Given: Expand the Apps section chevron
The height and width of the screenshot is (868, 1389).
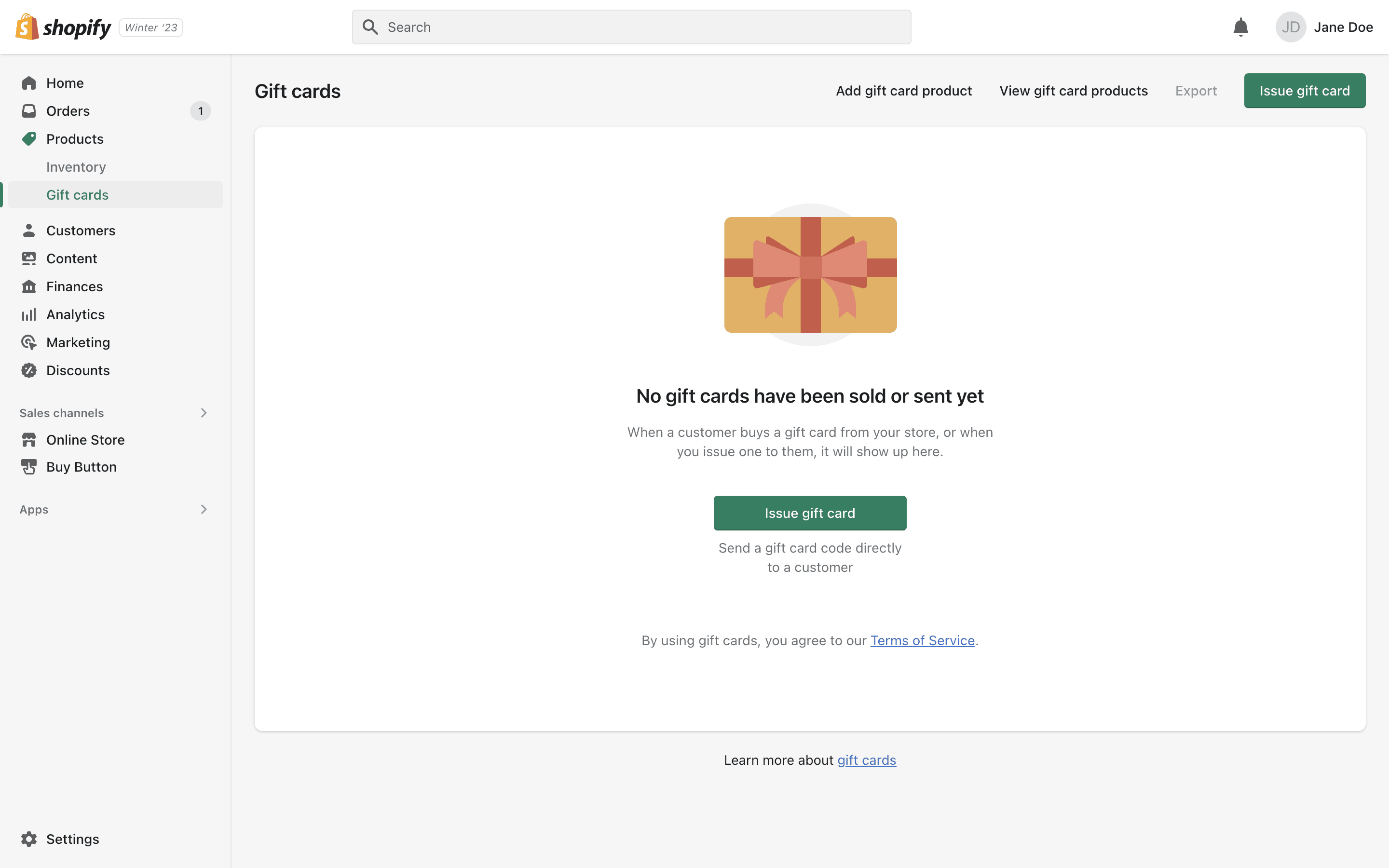Looking at the screenshot, I should click(x=204, y=509).
